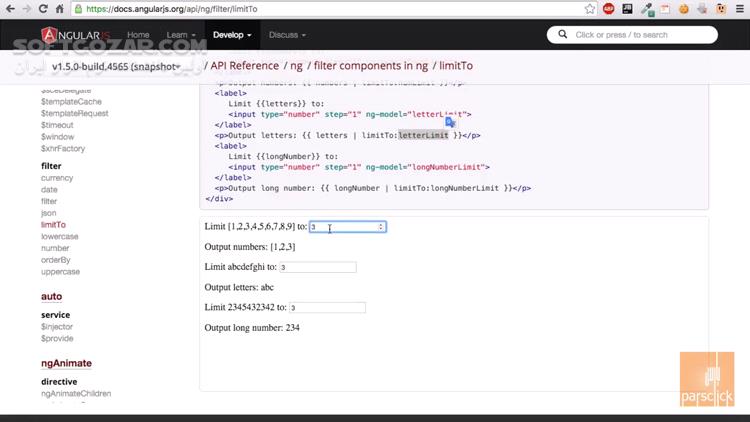Click the browser home icon
Image resolution: width=750 pixels, height=422 pixels.
point(59,9)
